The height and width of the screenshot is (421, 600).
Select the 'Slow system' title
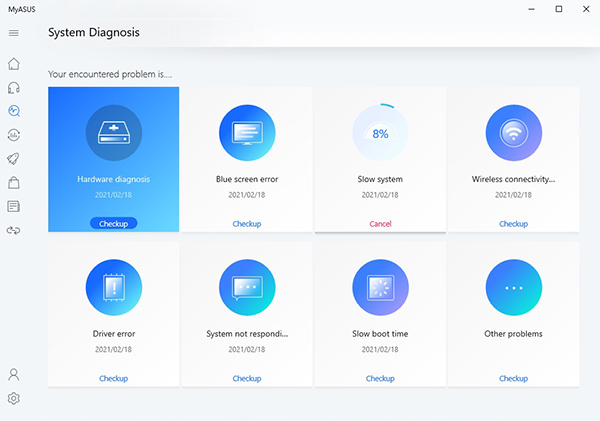point(380,179)
